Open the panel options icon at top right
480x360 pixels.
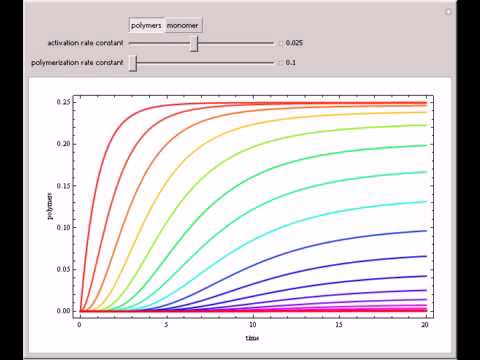coord(448,12)
